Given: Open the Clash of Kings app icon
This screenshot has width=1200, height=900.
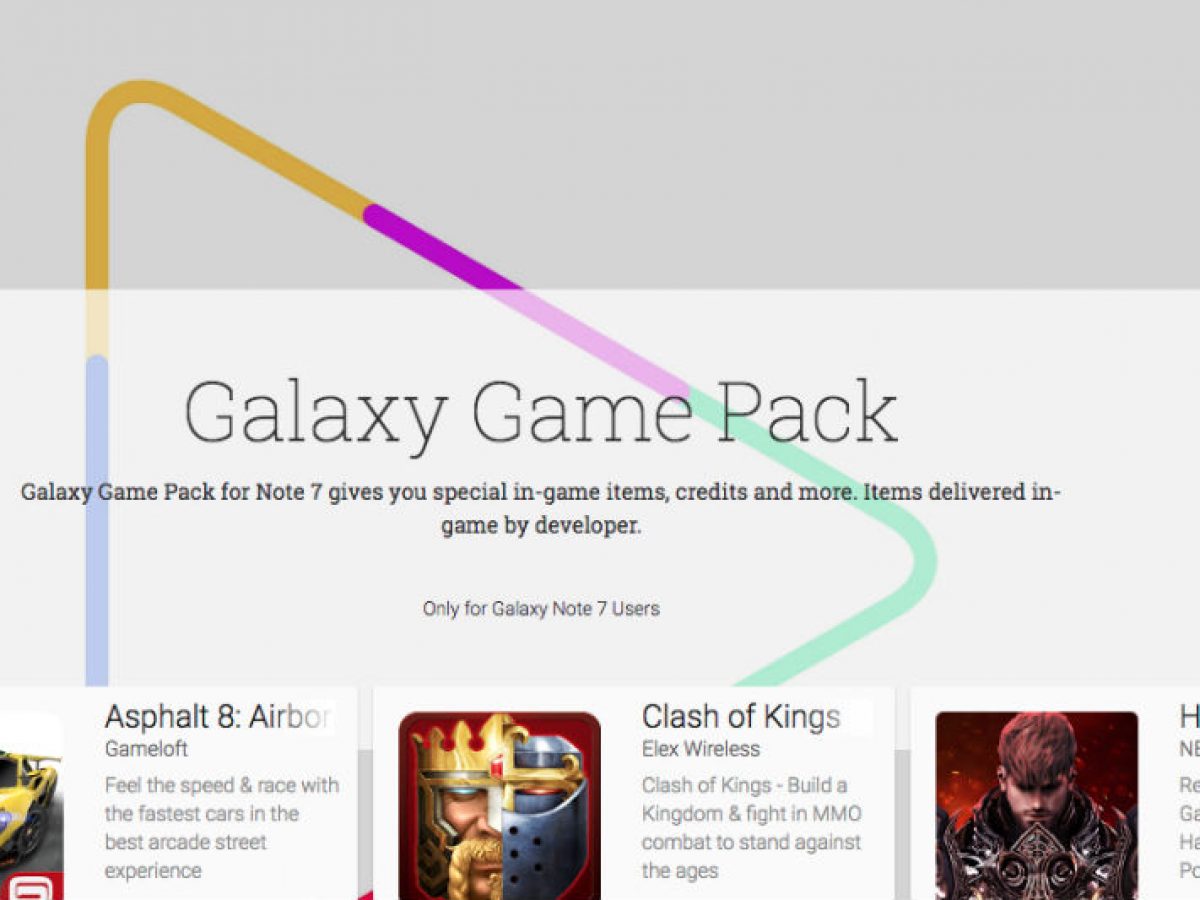Looking at the screenshot, I should (500, 806).
